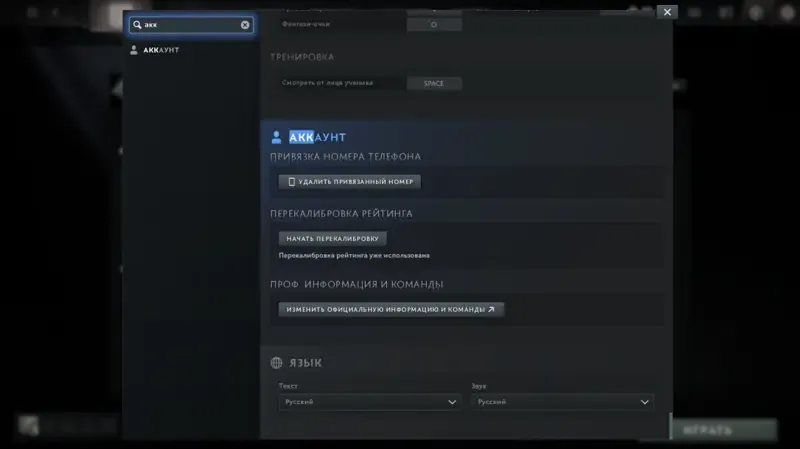Screen dimensions: 800x449
Task: Click the SPACE keybind button
Action: (434, 83)
